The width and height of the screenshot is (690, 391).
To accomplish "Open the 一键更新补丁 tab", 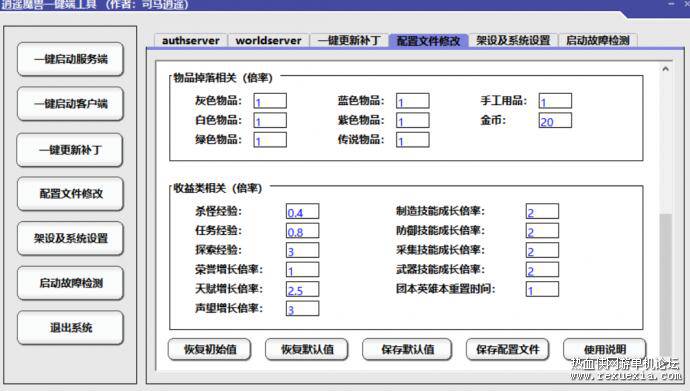I will [x=349, y=40].
